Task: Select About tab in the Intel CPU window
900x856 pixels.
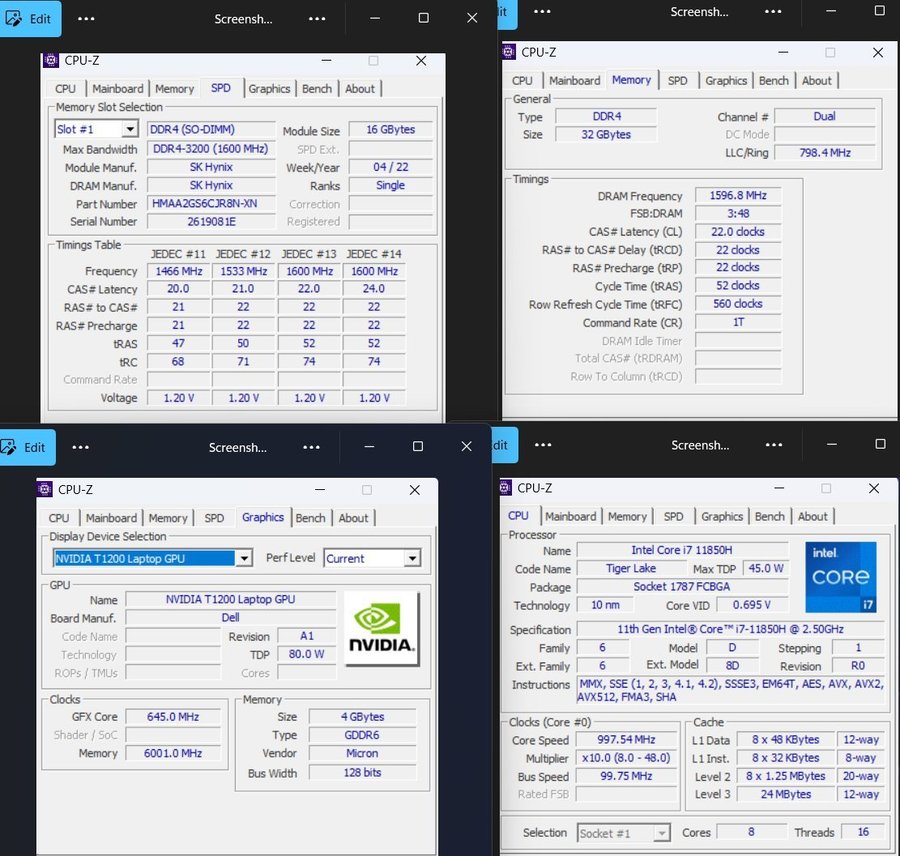Action: 813,517
